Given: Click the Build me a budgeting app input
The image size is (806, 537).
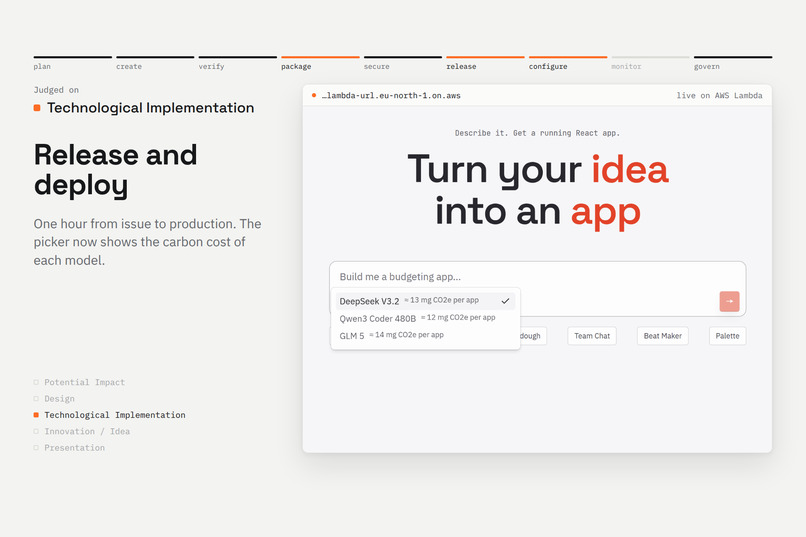Looking at the screenshot, I should point(538,276).
